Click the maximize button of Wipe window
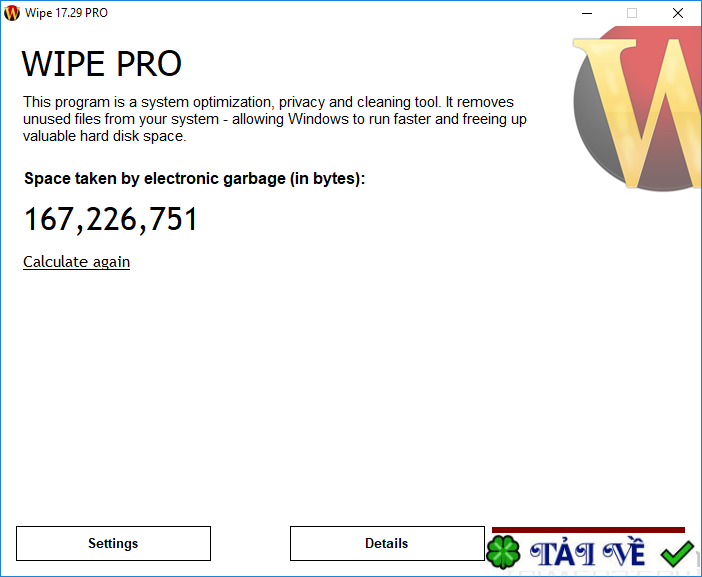 632,13
